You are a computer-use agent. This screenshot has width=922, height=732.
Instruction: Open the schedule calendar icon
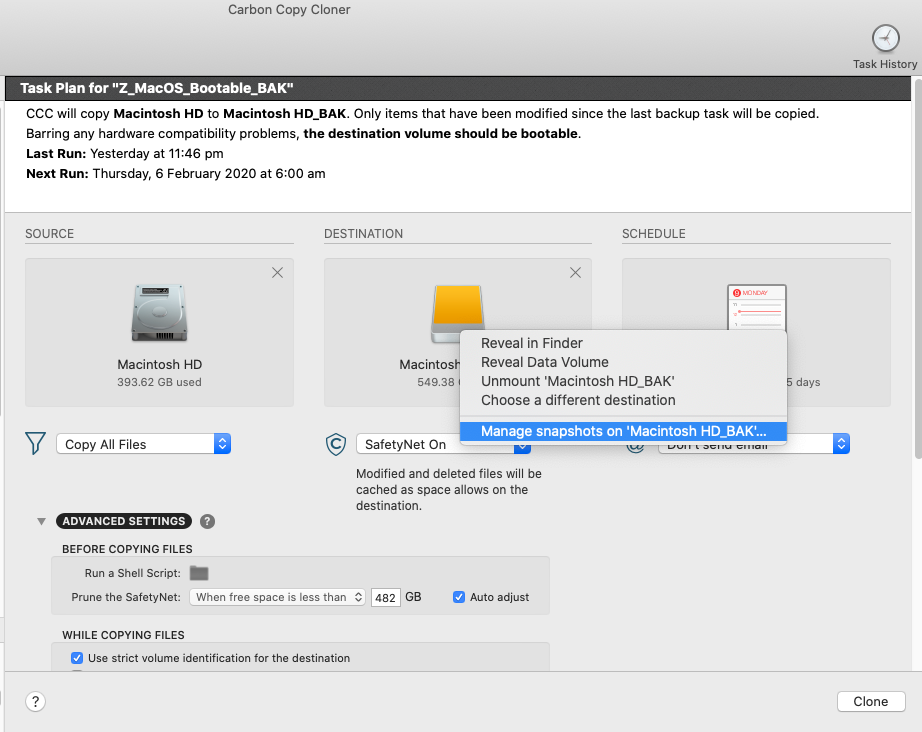(756, 307)
